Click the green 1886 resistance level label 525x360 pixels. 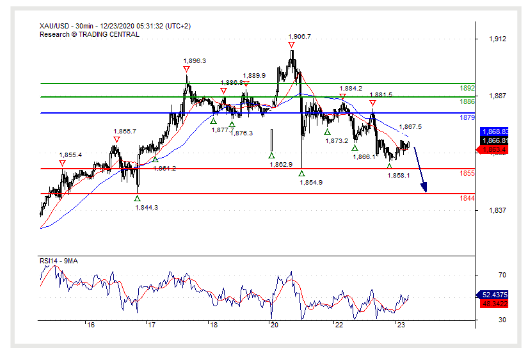click(x=467, y=101)
